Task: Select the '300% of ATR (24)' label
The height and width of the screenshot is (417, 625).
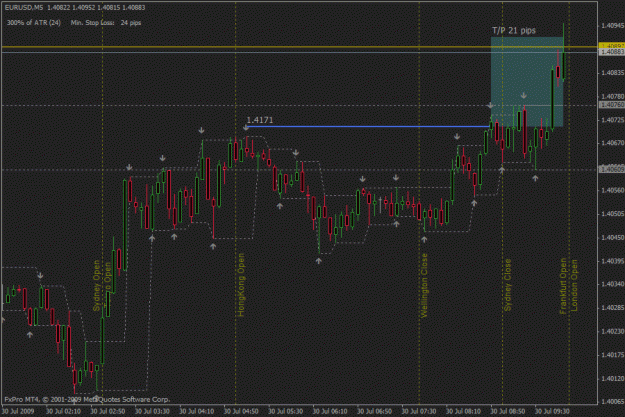Action: click(34, 23)
